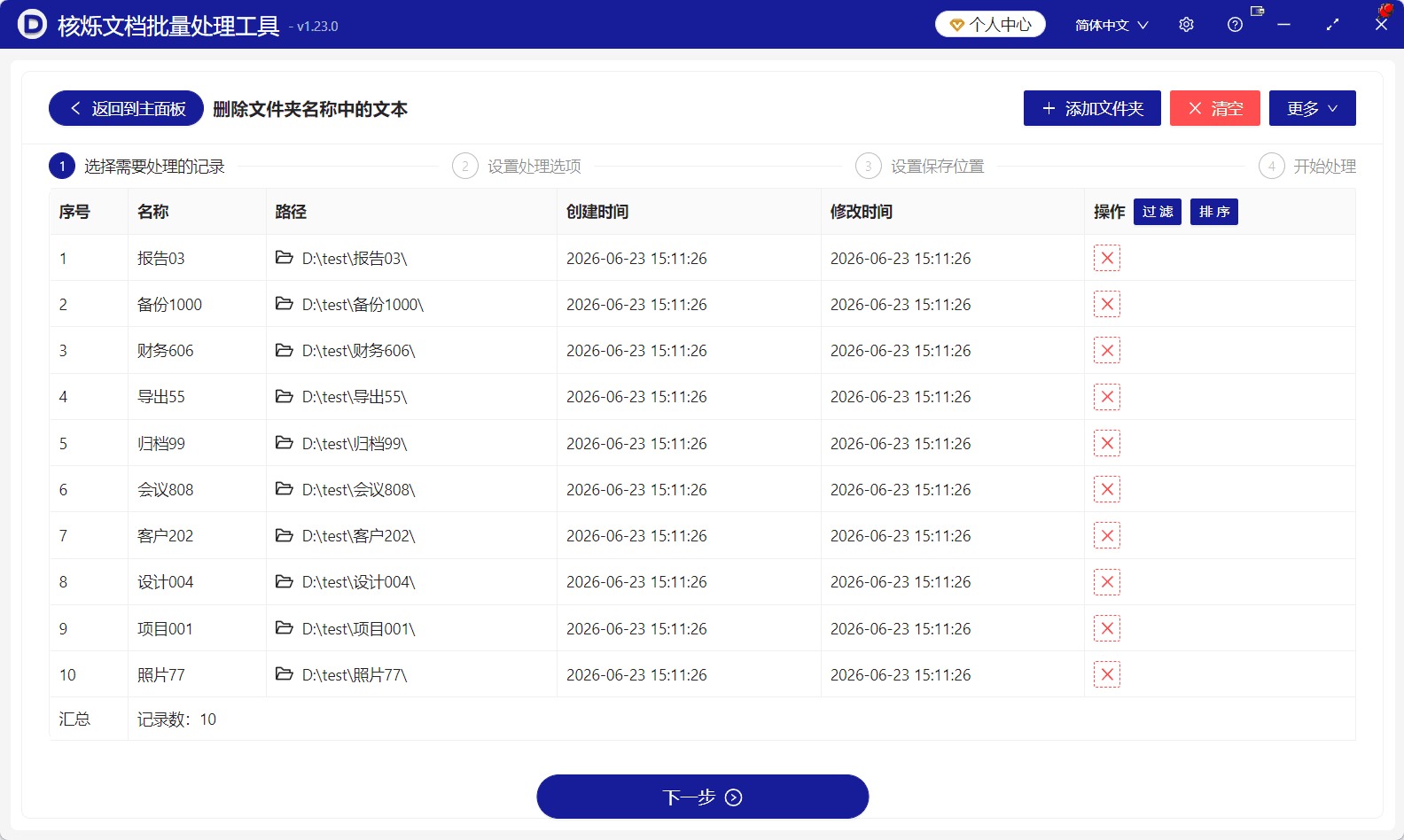Open folder icon for D:\test\客户202\
The height and width of the screenshot is (840, 1404).
[284, 535]
